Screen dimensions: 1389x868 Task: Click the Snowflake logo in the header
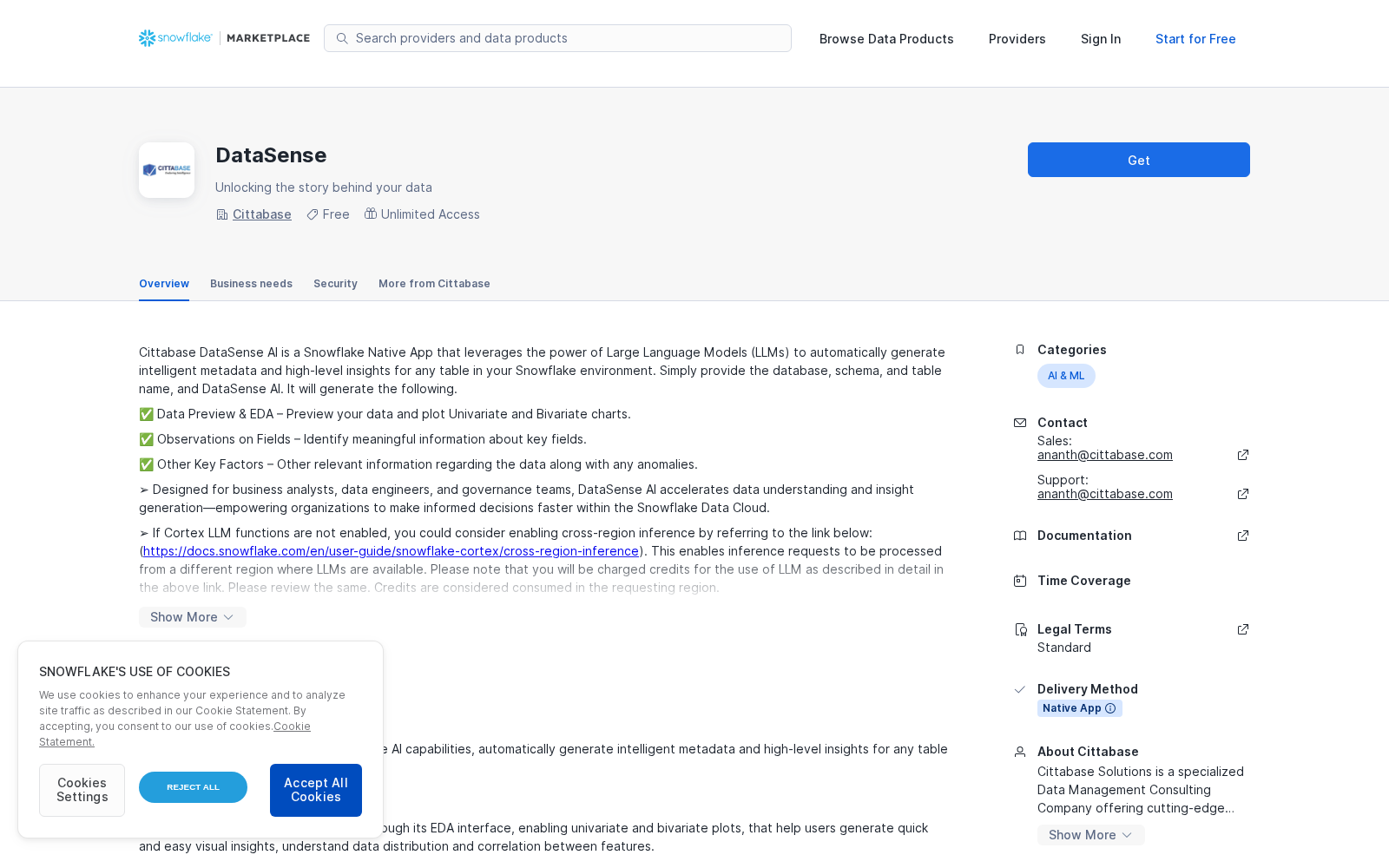175,38
